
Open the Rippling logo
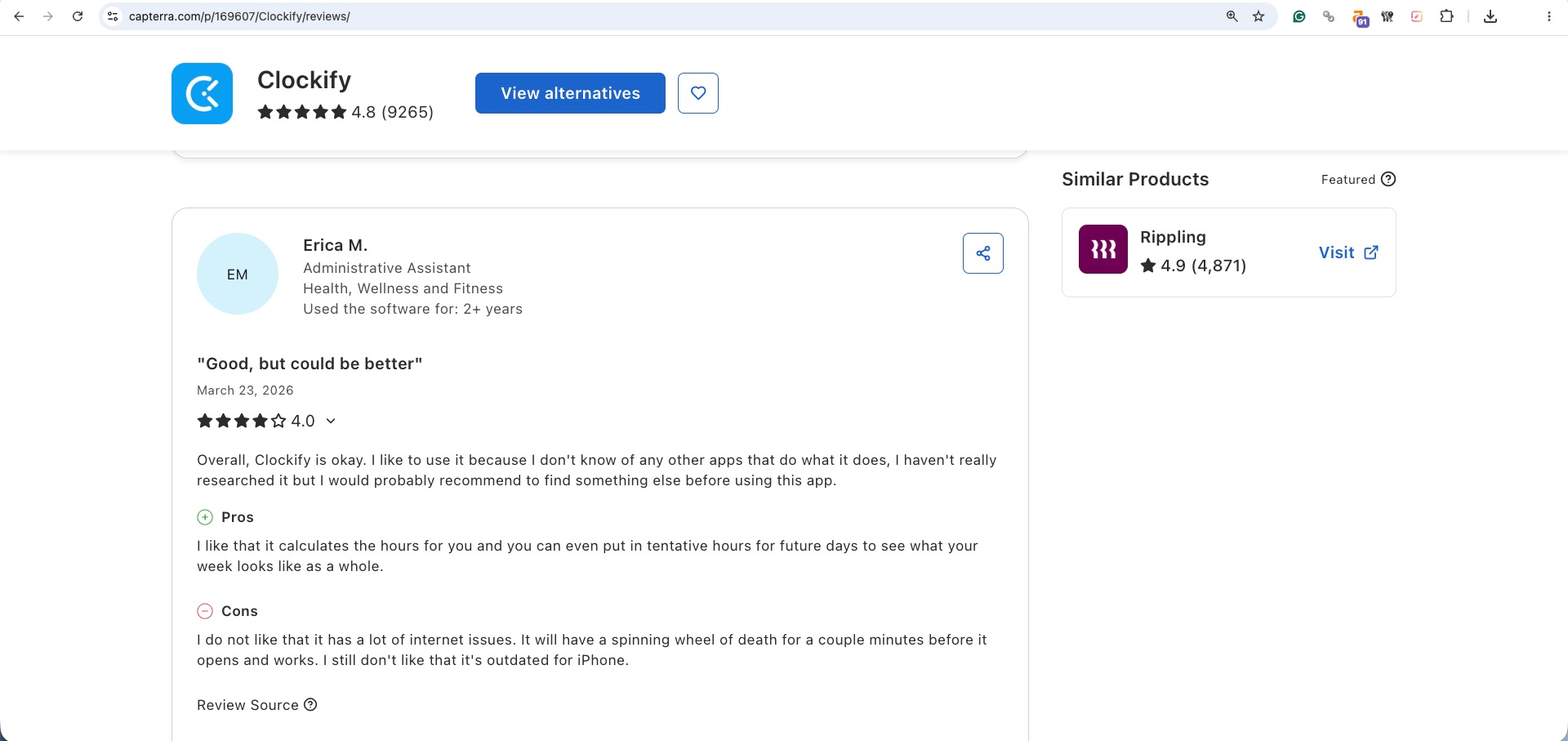pos(1103,249)
